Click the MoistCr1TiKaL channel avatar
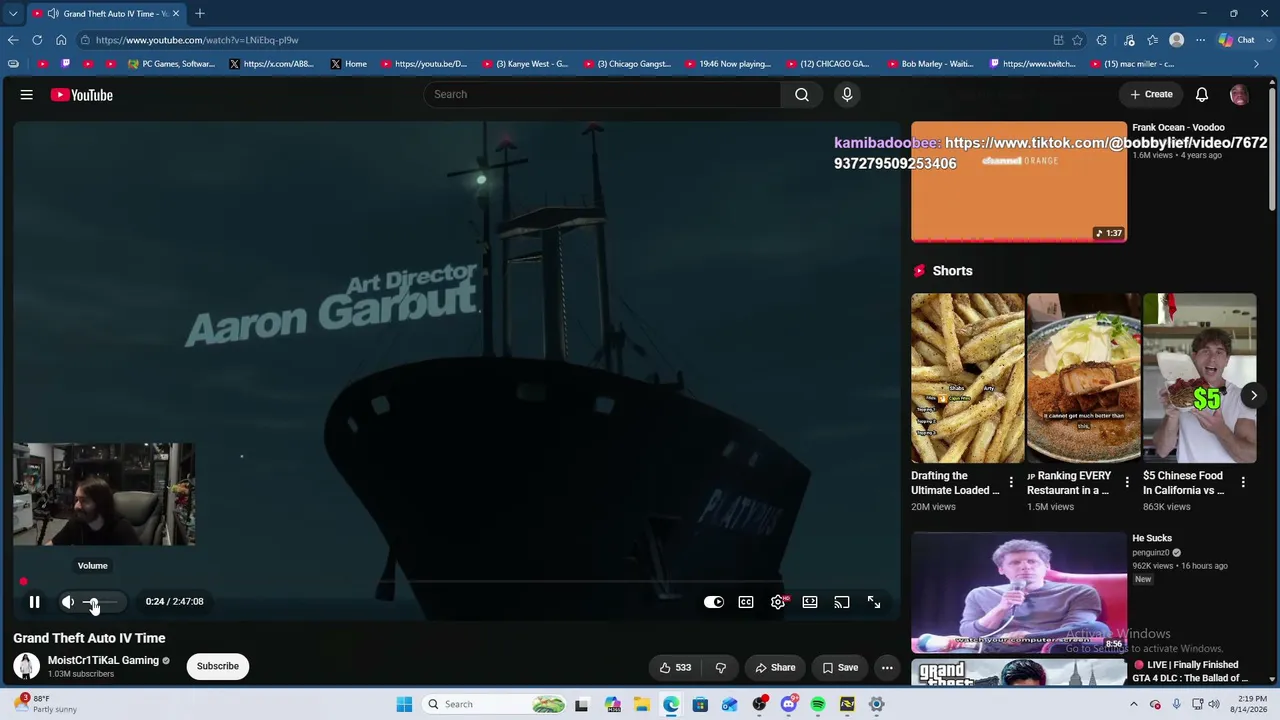The width and height of the screenshot is (1280, 720). point(27,666)
